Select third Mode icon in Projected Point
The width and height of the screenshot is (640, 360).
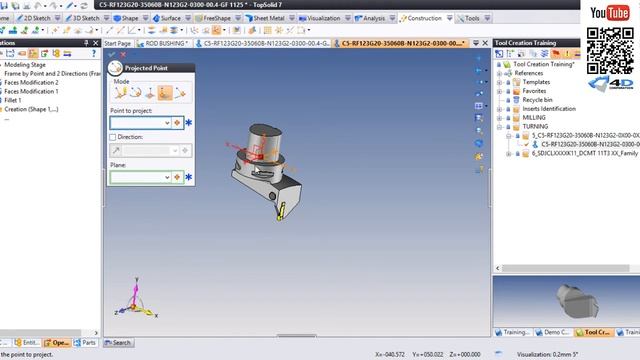tap(150, 93)
